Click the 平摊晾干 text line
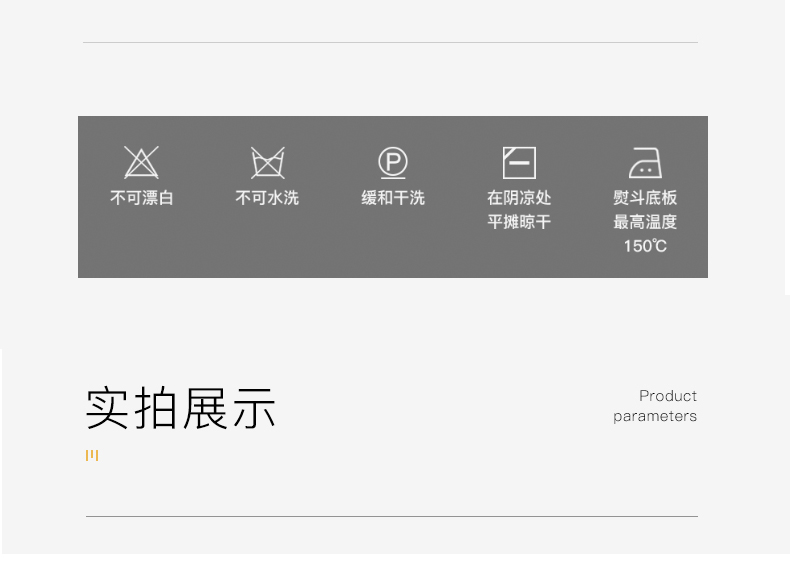The width and height of the screenshot is (790, 581). pyautogui.click(x=519, y=222)
